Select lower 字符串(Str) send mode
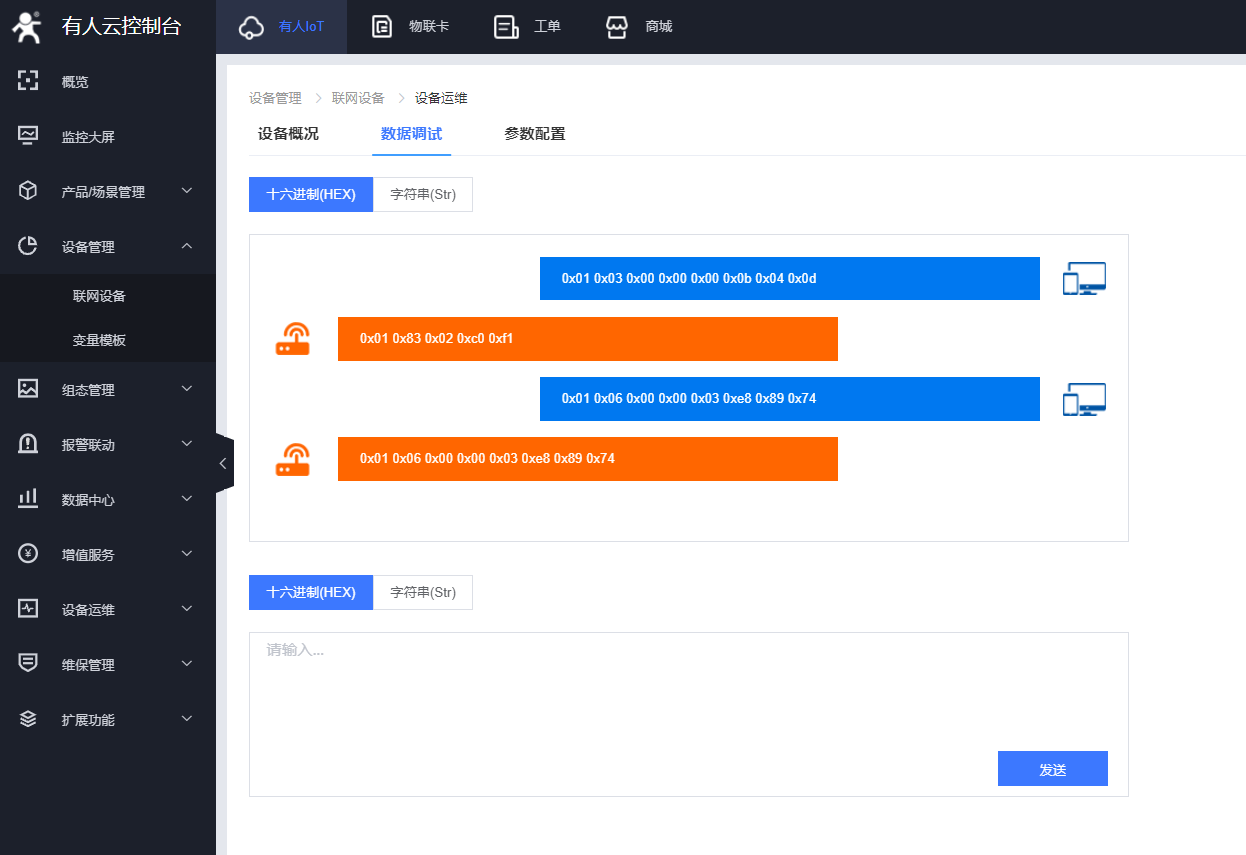This screenshot has height=855, width=1246. point(423,592)
